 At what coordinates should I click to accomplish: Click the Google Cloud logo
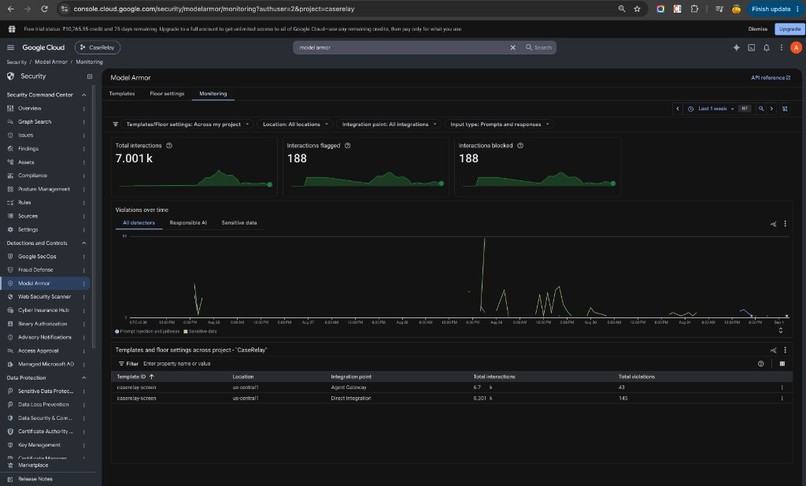pos(43,47)
